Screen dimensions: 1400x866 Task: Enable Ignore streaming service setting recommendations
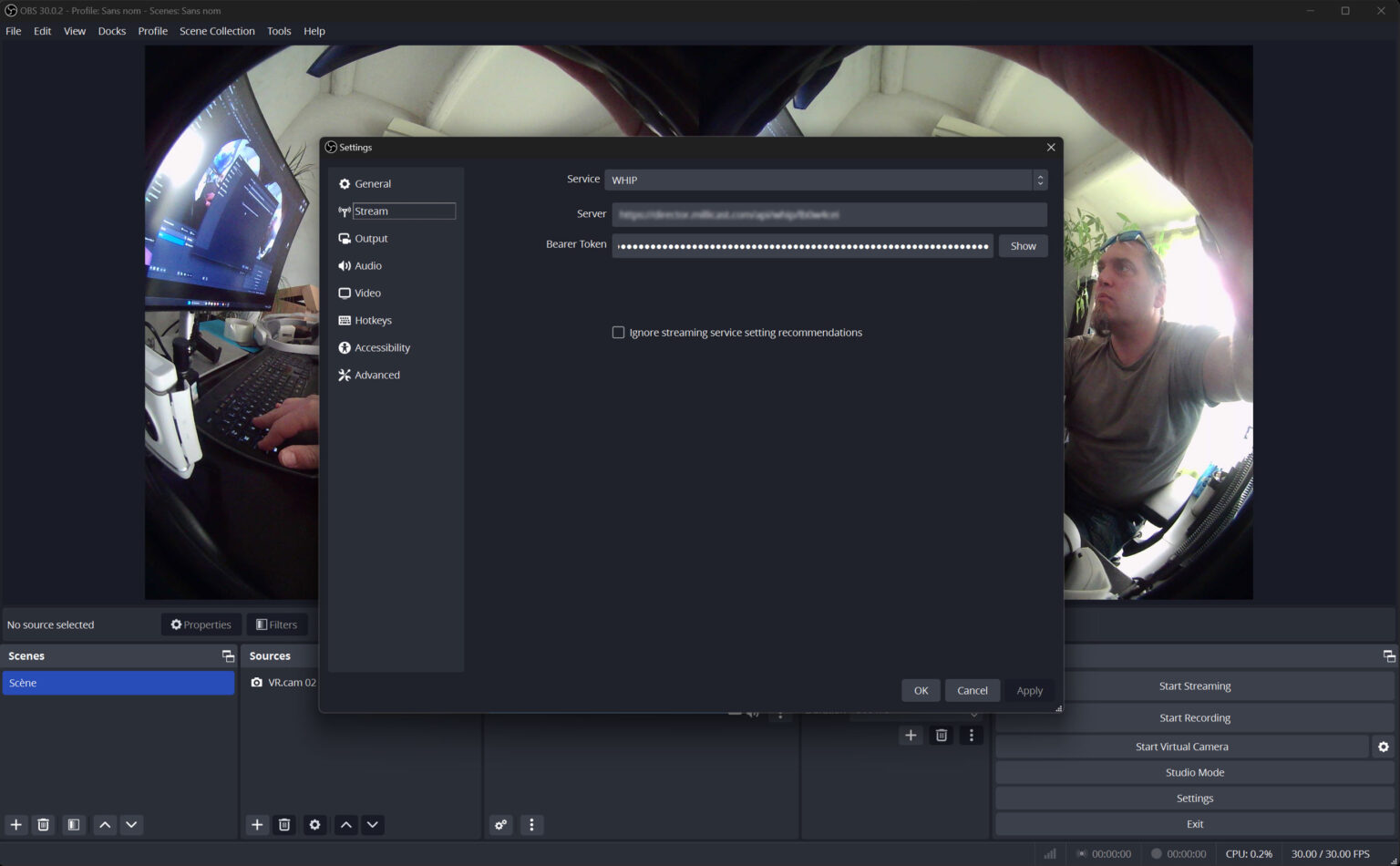point(619,333)
